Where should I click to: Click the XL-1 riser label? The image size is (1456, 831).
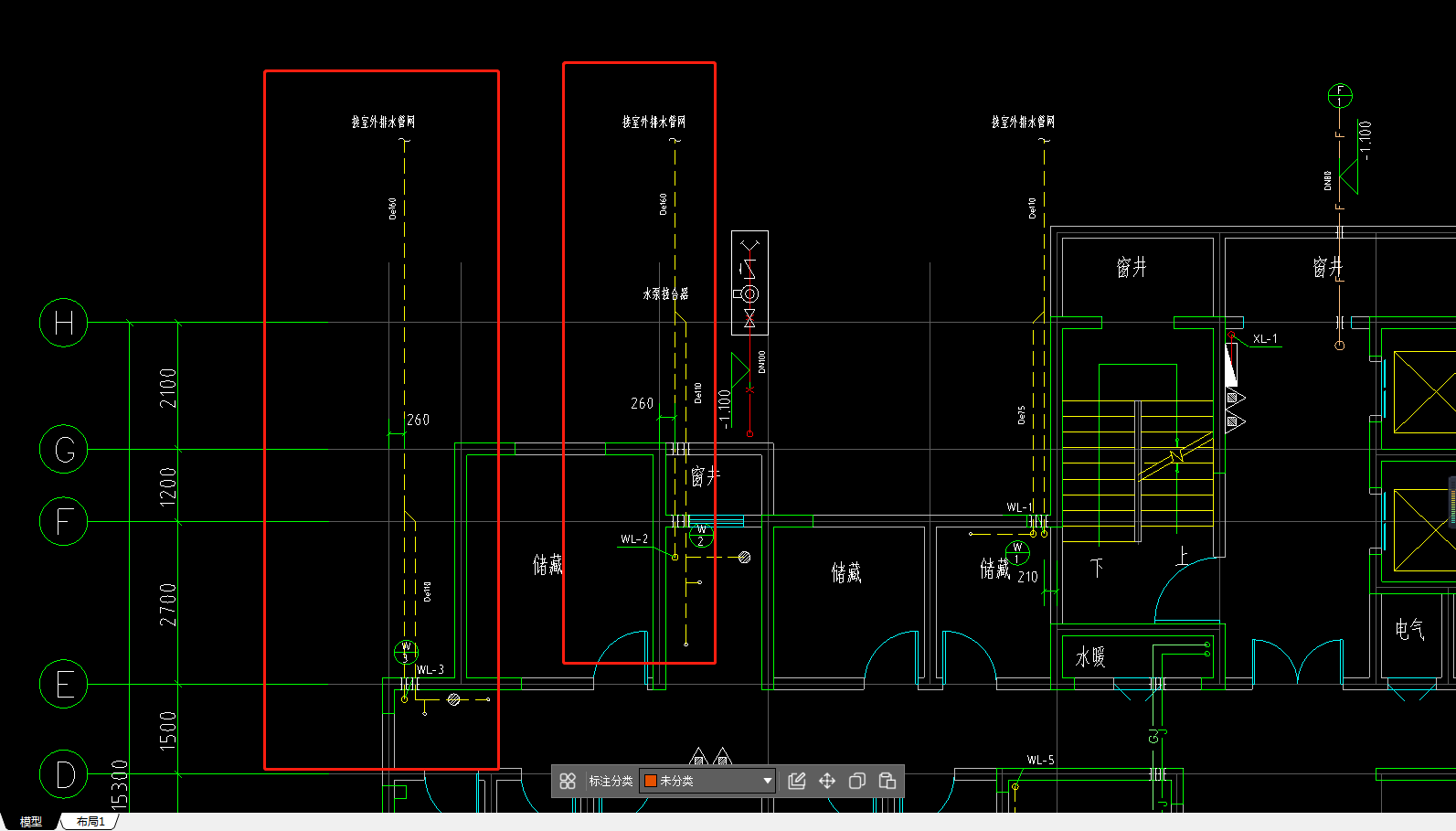(1266, 339)
